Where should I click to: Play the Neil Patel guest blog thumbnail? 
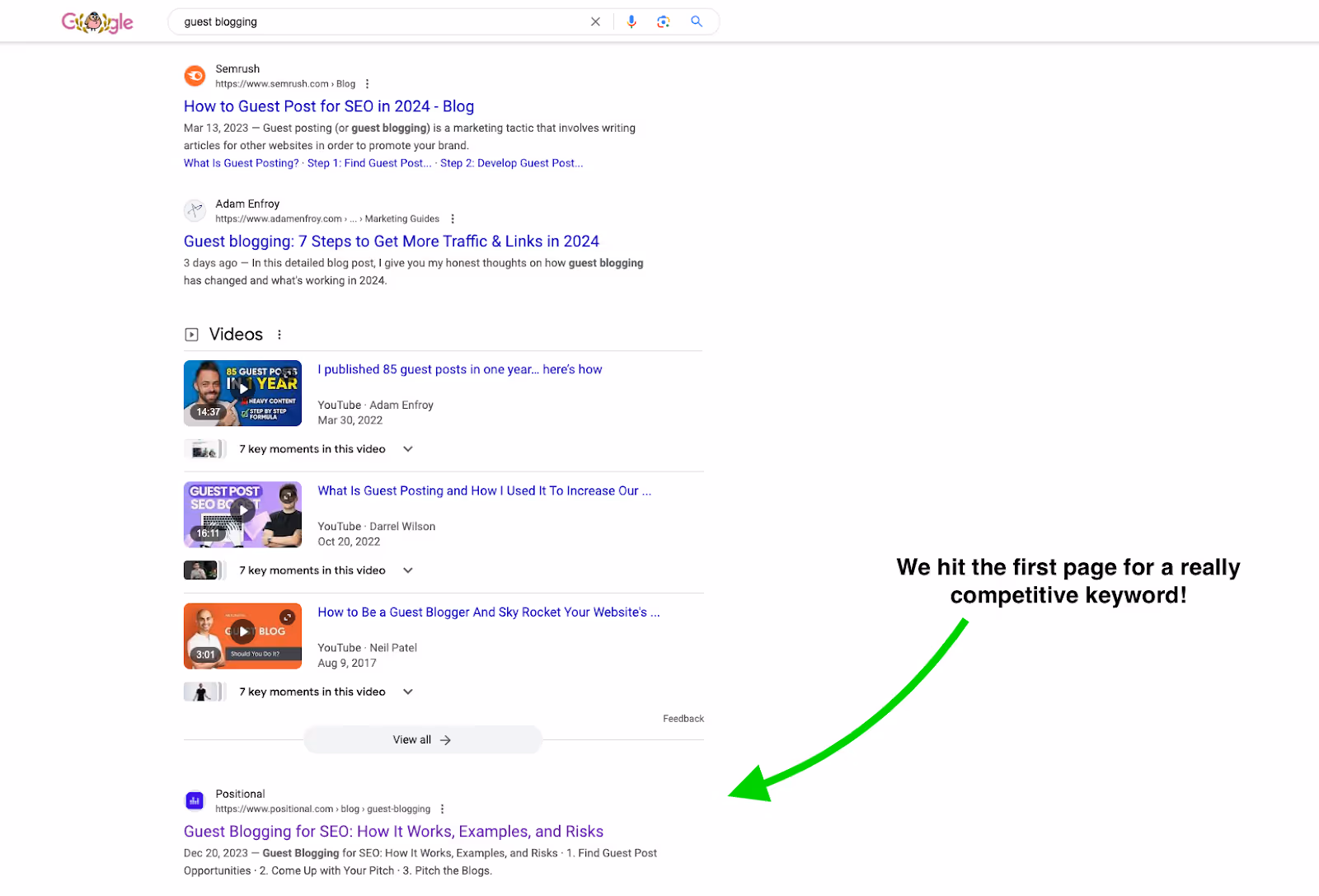[242, 636]
